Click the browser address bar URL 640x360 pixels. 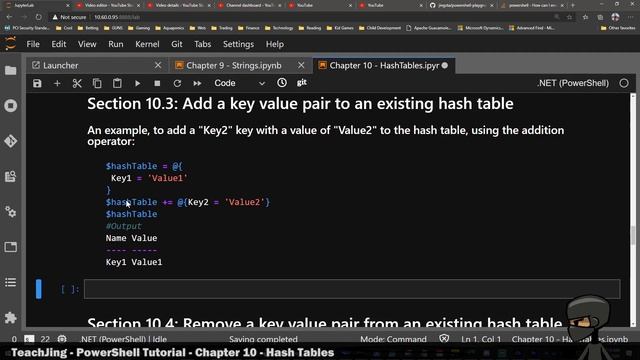coord(117,17)
